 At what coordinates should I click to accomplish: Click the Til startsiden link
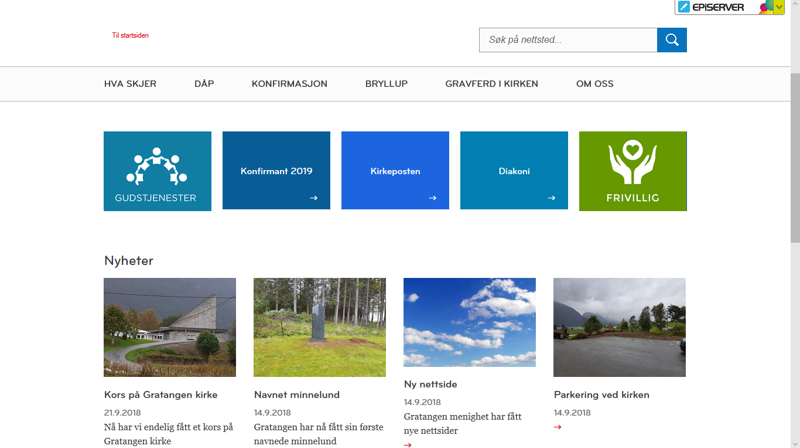click(x=130, y=36)
